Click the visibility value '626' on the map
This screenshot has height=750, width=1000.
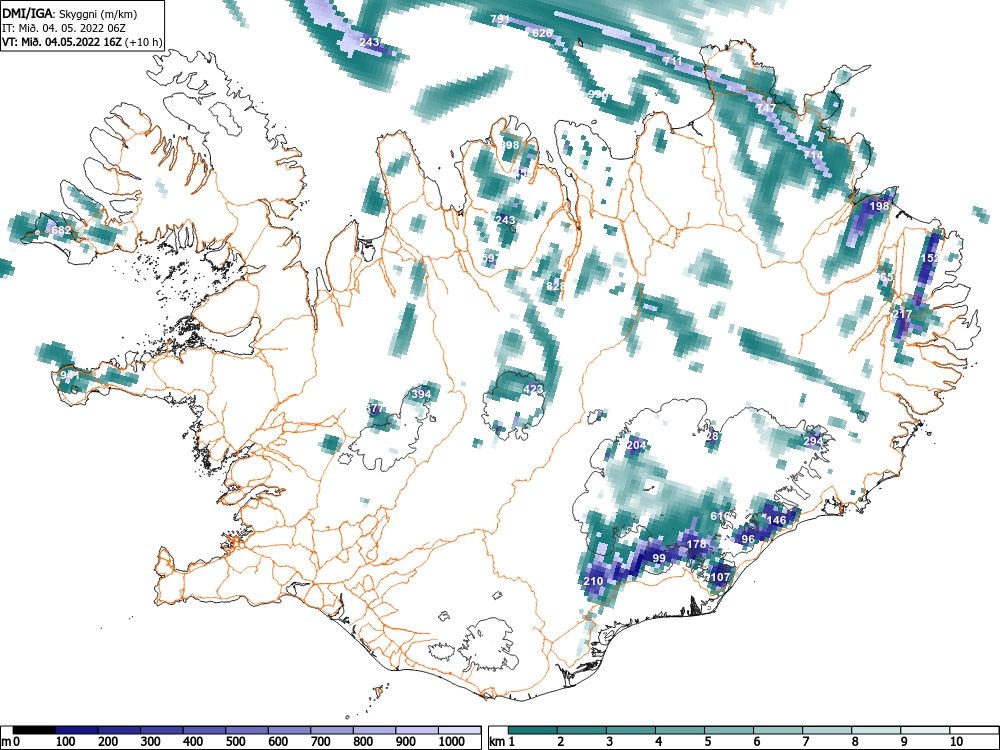(x=542, y=33)
